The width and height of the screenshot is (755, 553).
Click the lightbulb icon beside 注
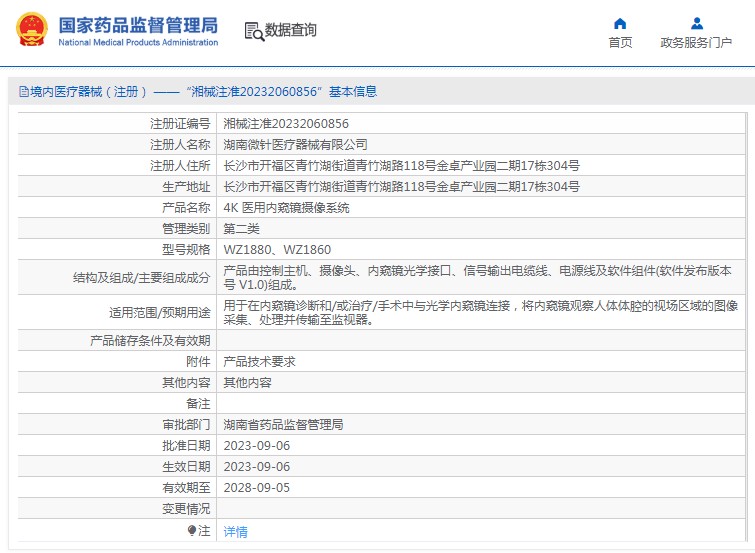pyautogui.click(x=192, y=530)
